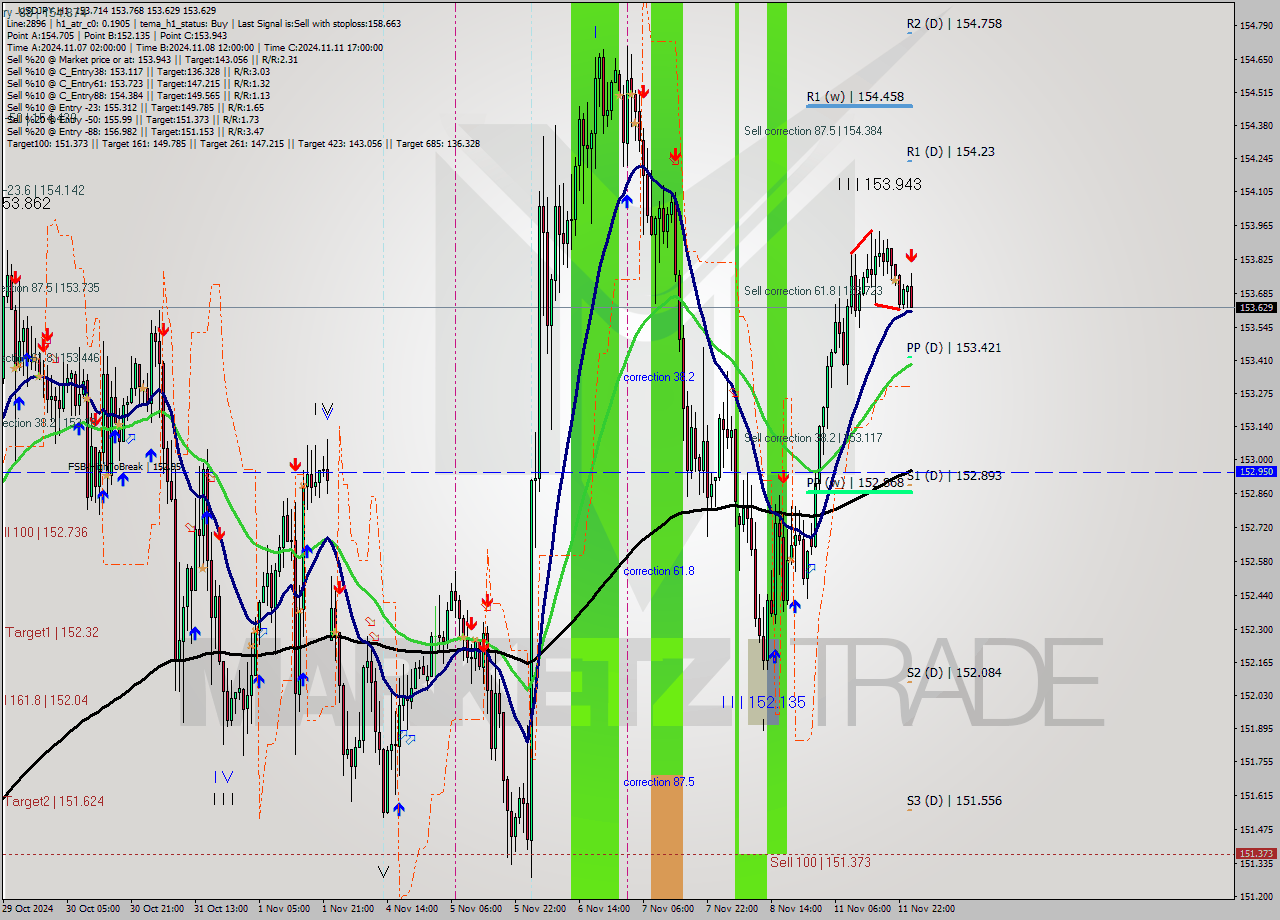Click the blue 152.950 price tag on axis
This screenshot has width=1280, height=920.
coord(1256,471)
